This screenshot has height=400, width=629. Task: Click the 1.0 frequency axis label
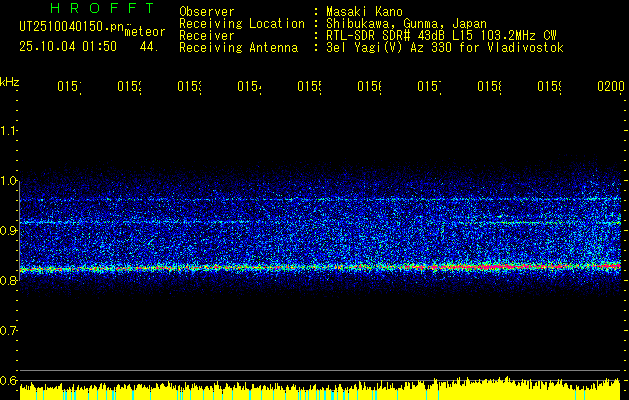click(9, 181)
